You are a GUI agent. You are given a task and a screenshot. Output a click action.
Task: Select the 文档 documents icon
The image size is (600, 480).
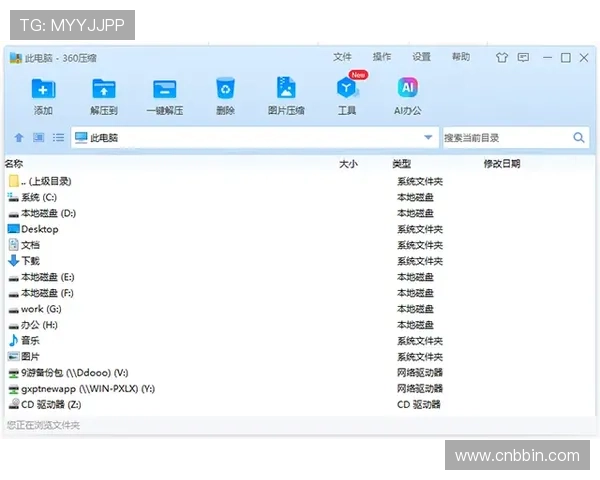pyautogui.click(x=13, y=245)
